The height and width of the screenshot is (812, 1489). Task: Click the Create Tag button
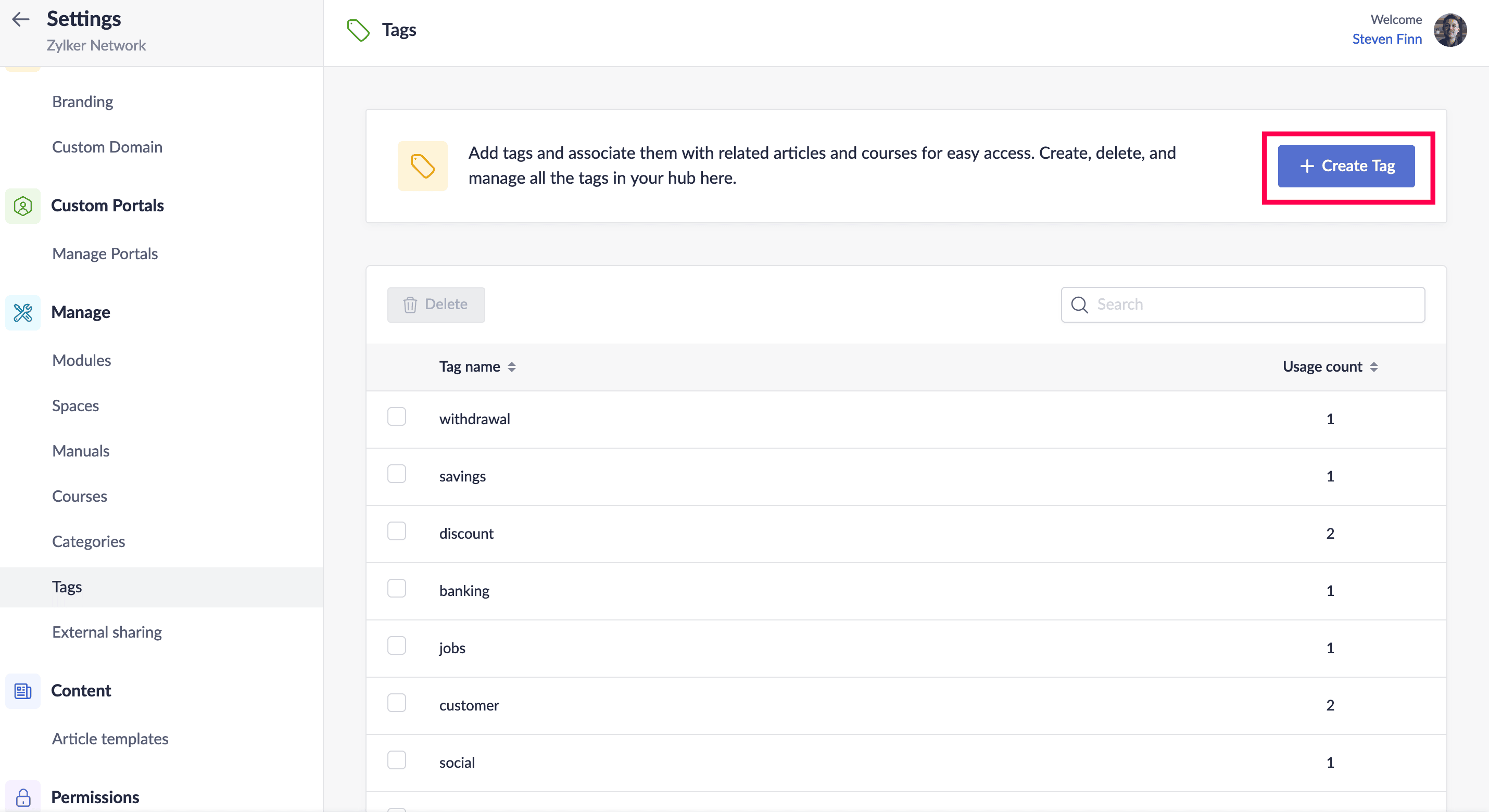coord(1346,167)
